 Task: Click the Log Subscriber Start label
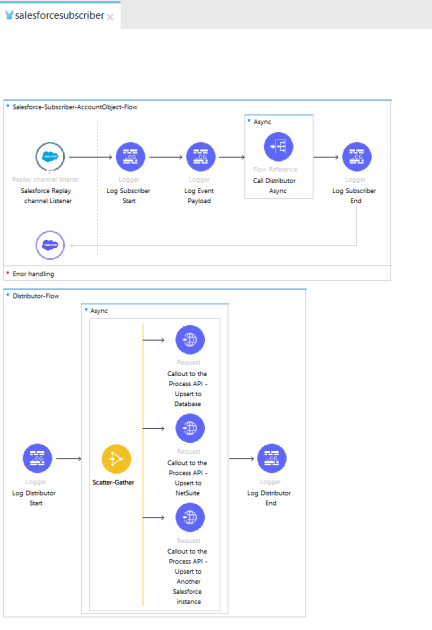(x=129, y=196)
